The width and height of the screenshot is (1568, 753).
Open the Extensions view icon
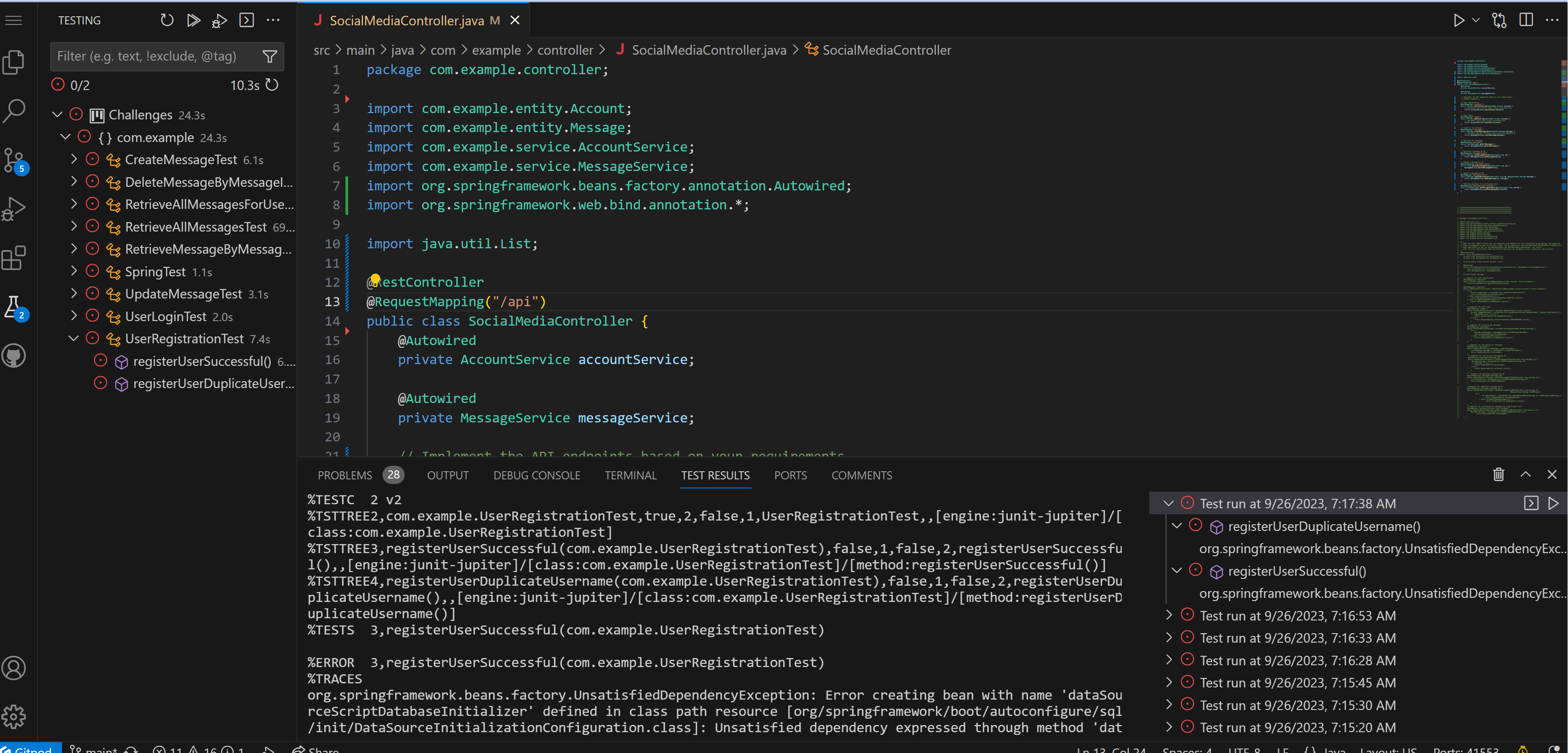(14, 258)
